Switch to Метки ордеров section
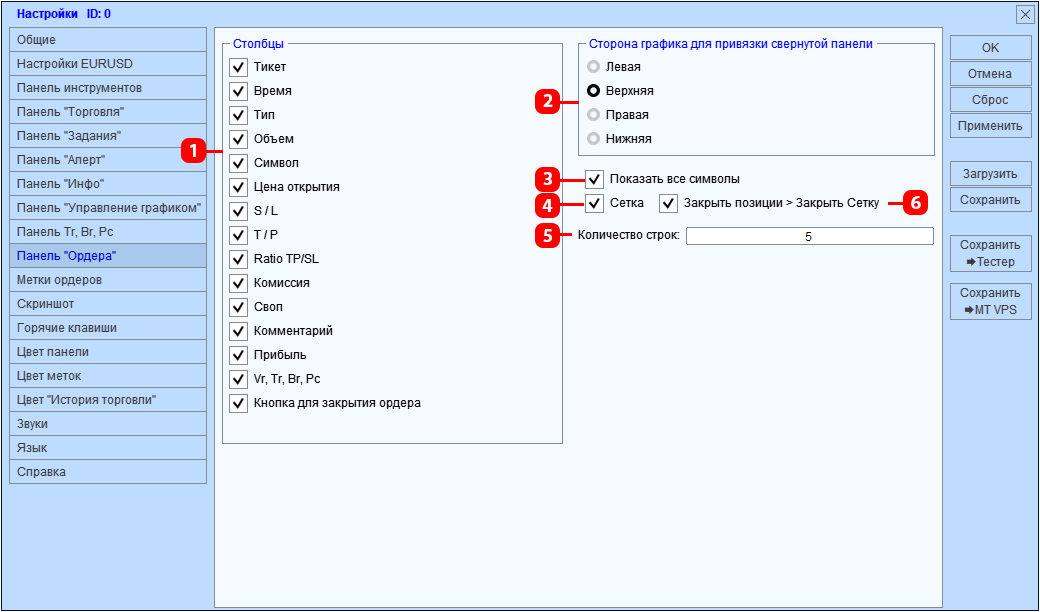The width and height of the screenshot is (1040, 612). (108, 280)
